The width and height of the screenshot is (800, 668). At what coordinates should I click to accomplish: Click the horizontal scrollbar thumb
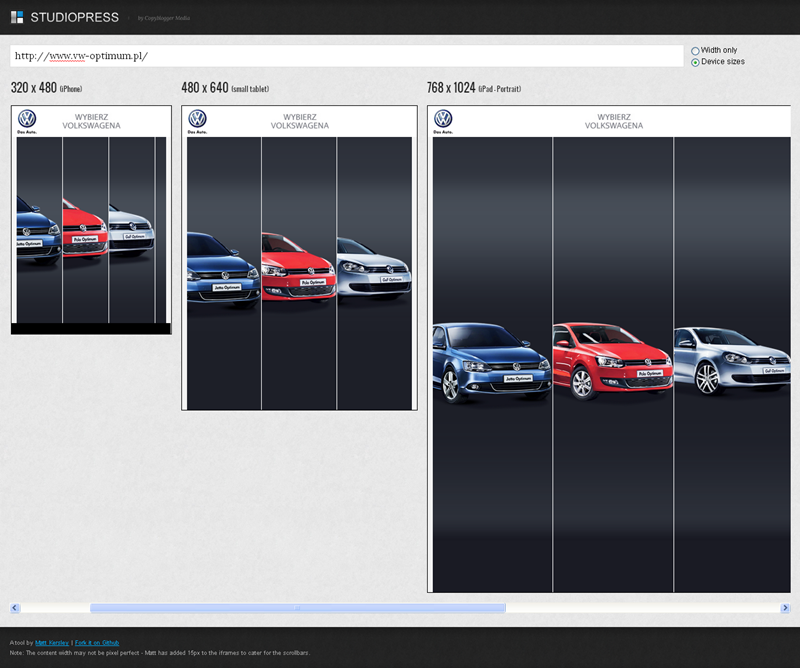tap(297, 608)
